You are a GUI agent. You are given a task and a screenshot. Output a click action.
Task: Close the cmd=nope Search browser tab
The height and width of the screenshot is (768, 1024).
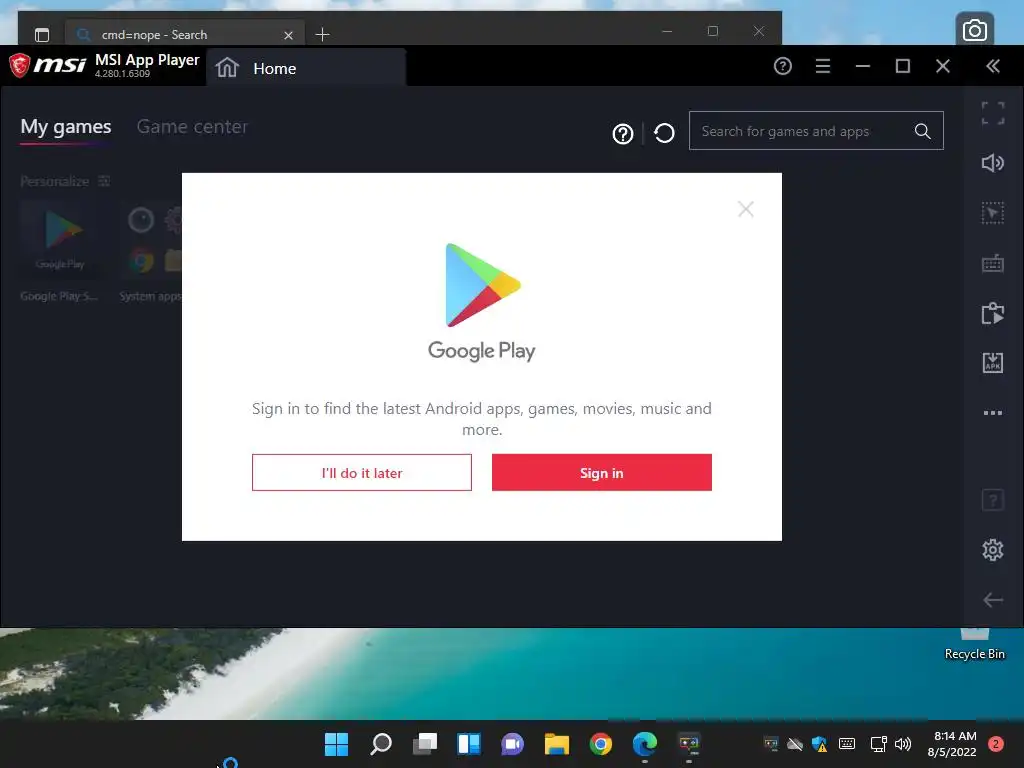[x=288, y=35]
